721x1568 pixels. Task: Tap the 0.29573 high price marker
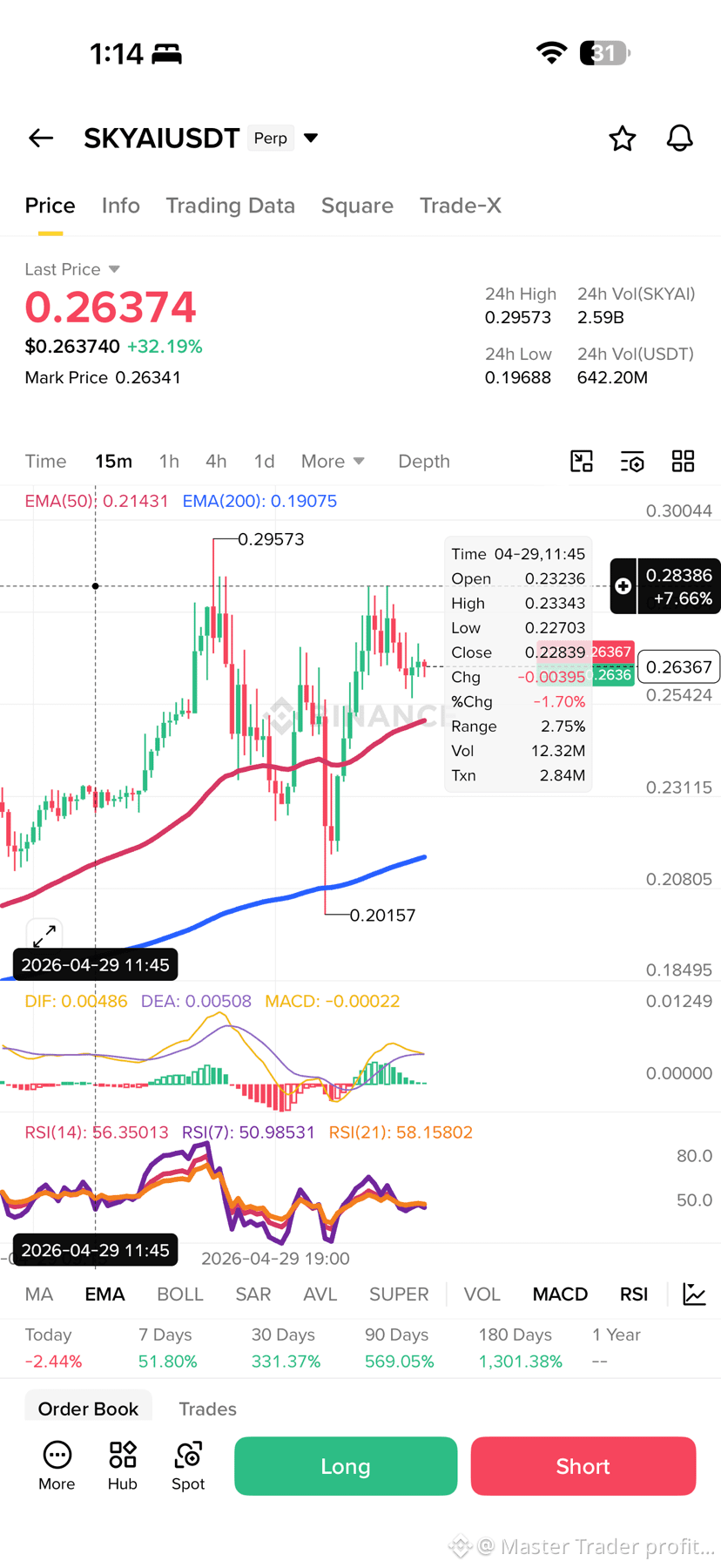click(271, 539)
